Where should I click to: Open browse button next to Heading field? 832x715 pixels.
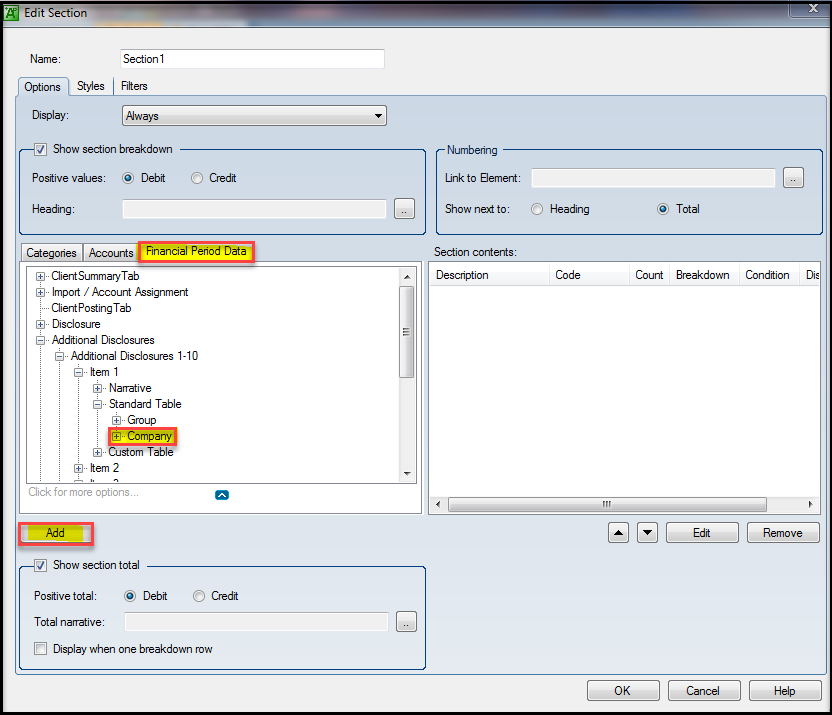(405, 209)
